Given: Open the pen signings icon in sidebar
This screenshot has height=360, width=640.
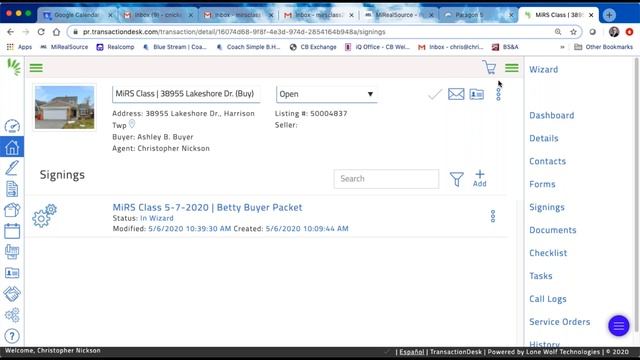Looking at the screenshot, I should [12, 168].
